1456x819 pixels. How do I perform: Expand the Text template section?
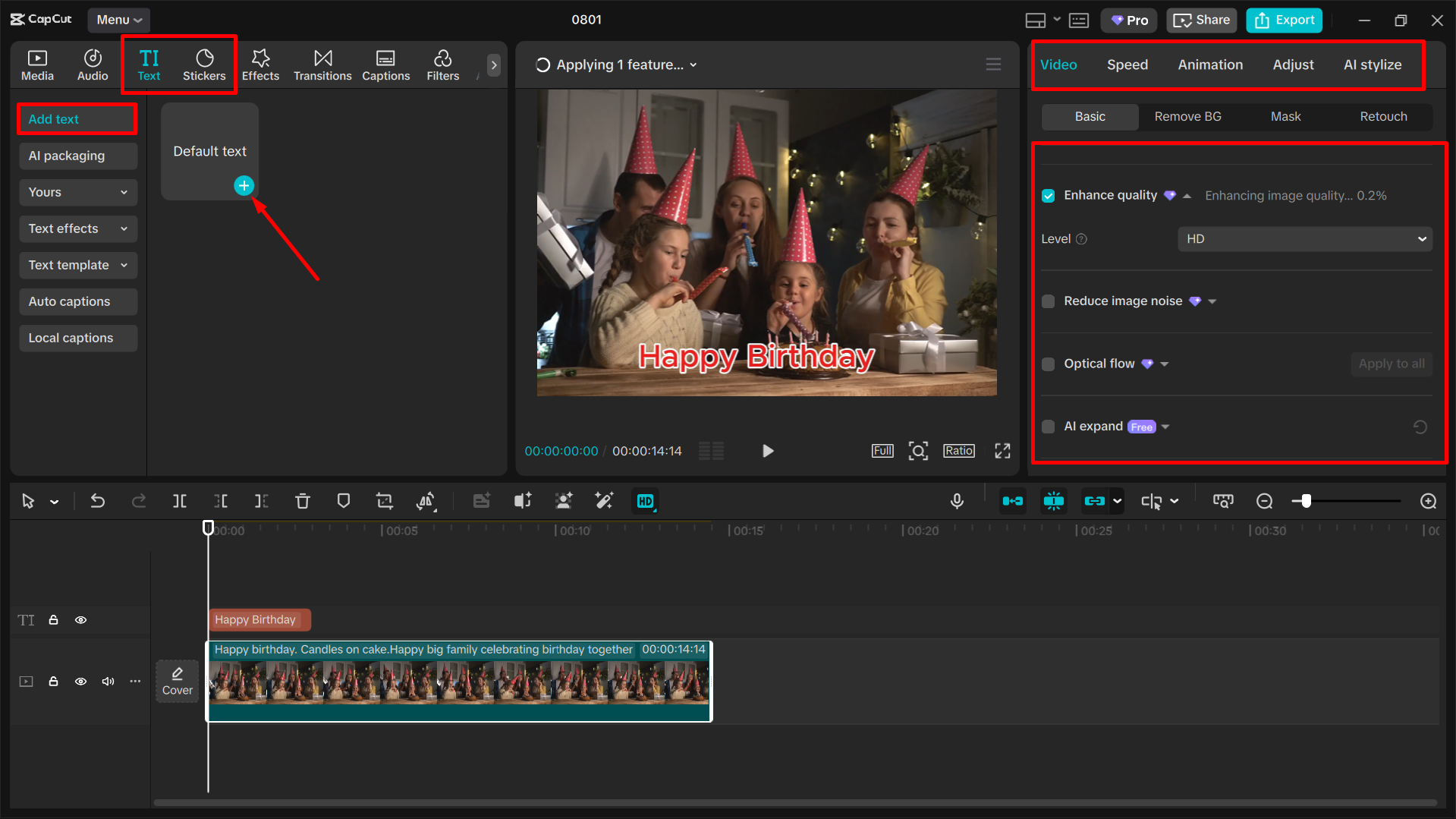(77, 265)
